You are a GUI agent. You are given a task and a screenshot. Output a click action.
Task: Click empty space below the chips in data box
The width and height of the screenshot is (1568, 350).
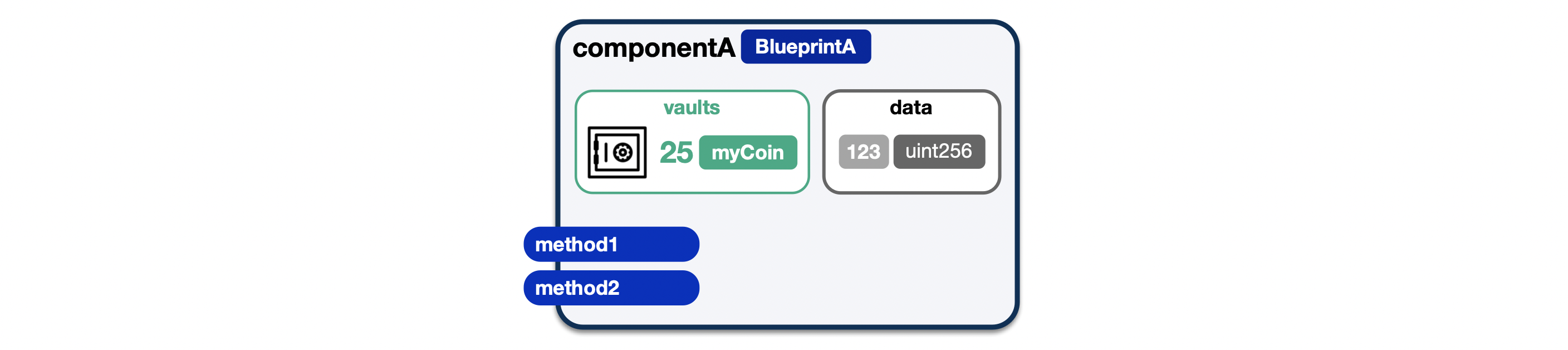point(911,180)
